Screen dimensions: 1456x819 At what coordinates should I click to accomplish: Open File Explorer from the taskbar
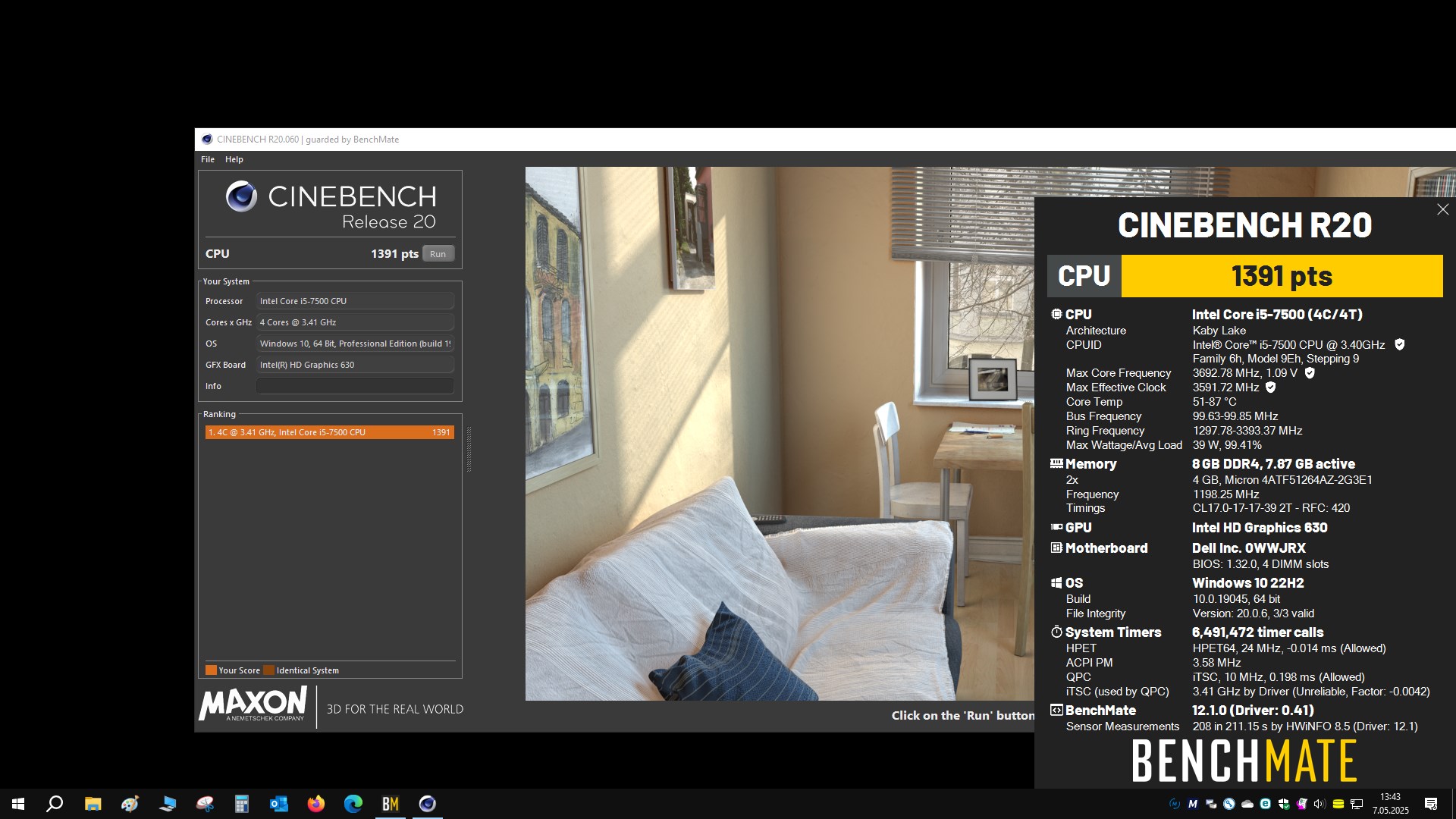tap(93, 804)
